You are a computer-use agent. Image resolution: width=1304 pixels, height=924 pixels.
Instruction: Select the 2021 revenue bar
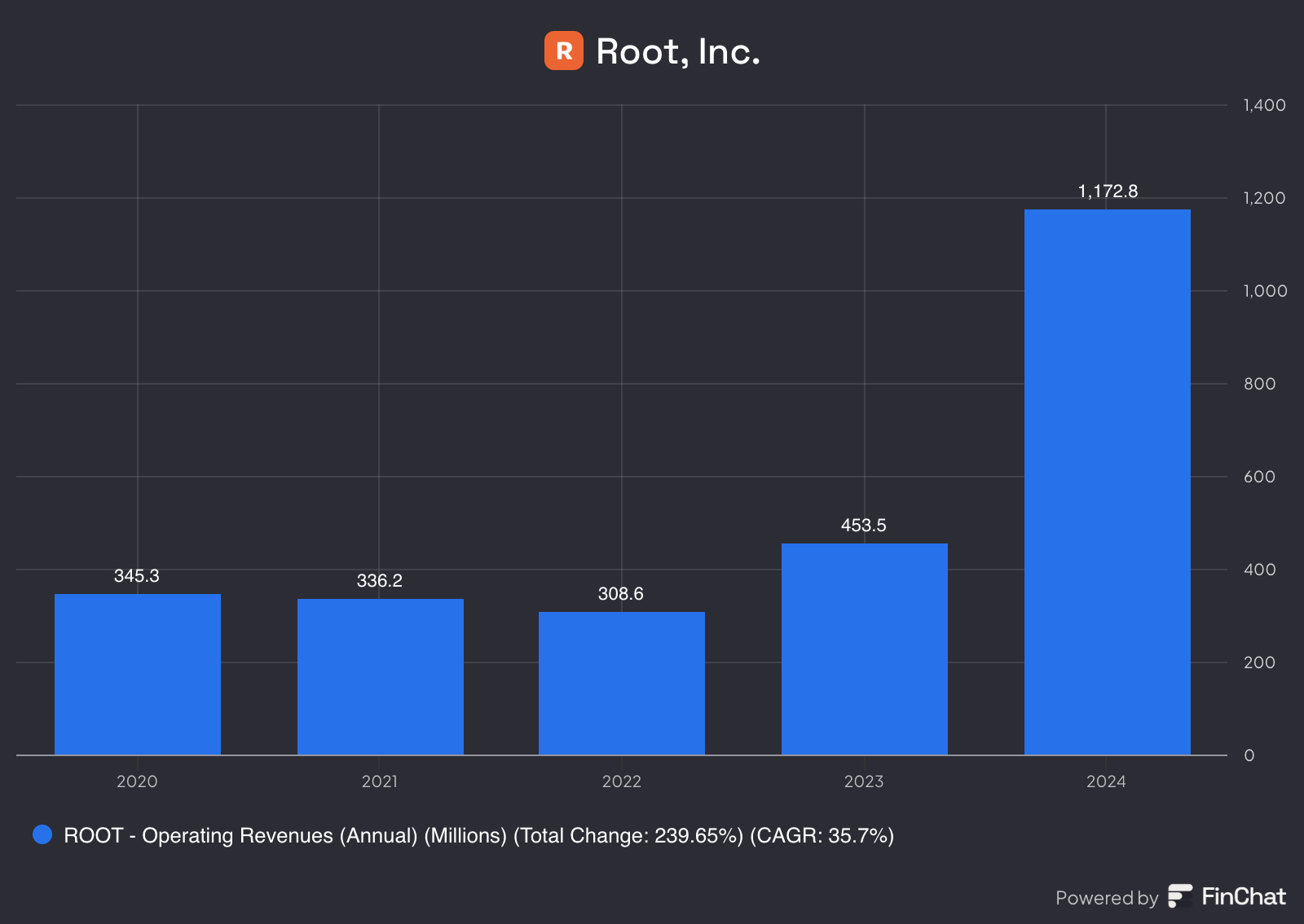pyautogui.click(x=381, y=677)
